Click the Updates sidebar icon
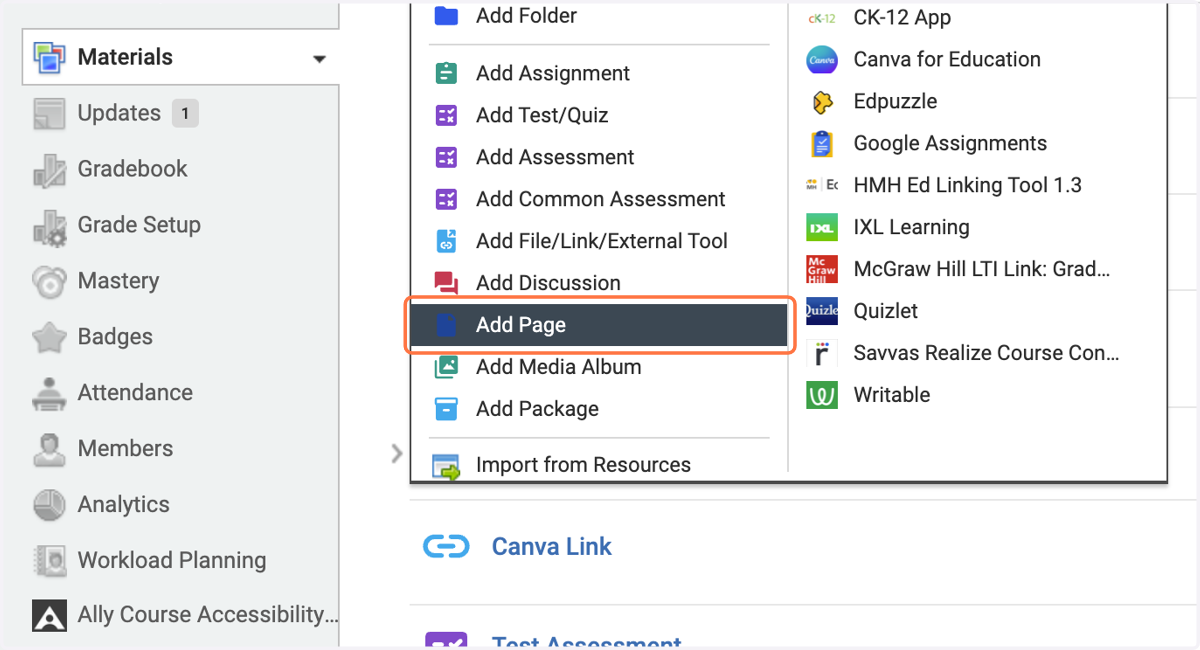1200x650 pixels. pos(49,113)
